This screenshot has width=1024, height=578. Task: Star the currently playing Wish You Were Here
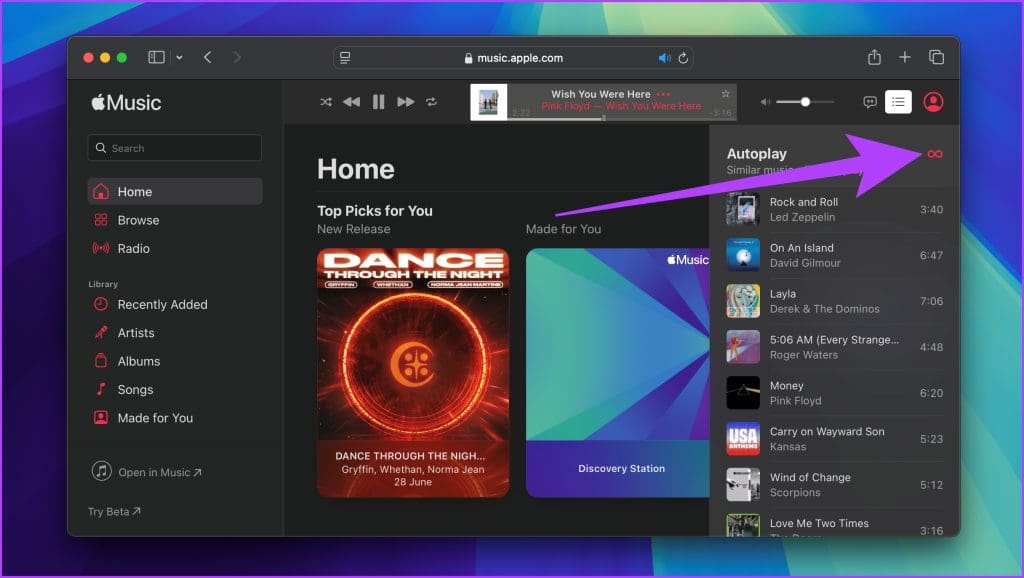[x=725, y=94]
